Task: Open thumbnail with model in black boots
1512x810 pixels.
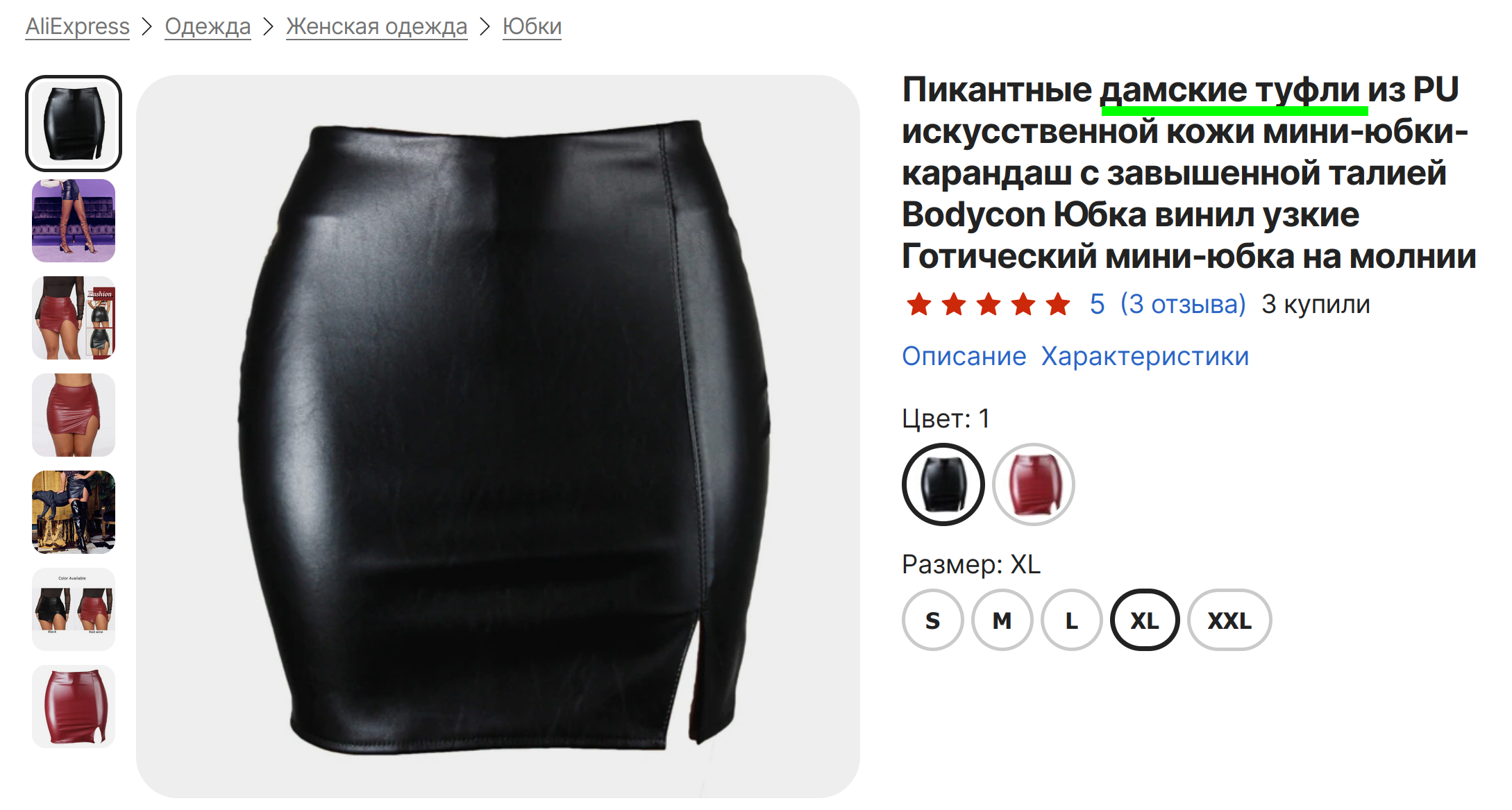Action: 74,512
